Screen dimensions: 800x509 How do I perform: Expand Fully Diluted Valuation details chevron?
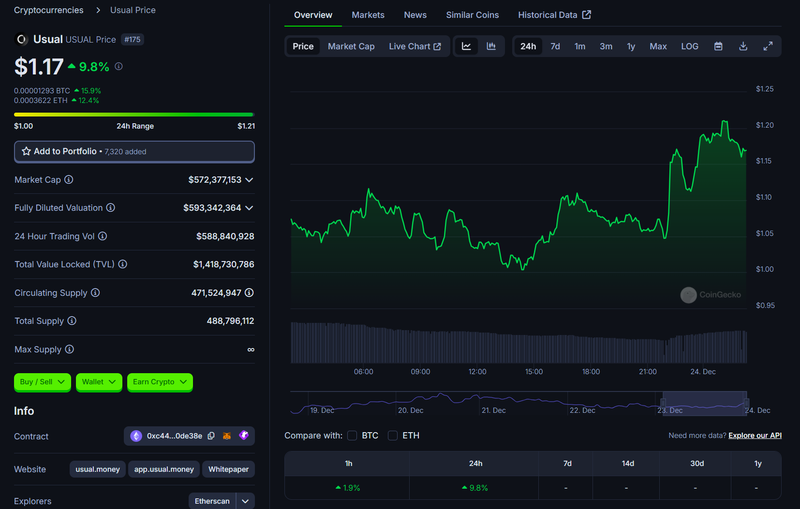coord(249,208)
